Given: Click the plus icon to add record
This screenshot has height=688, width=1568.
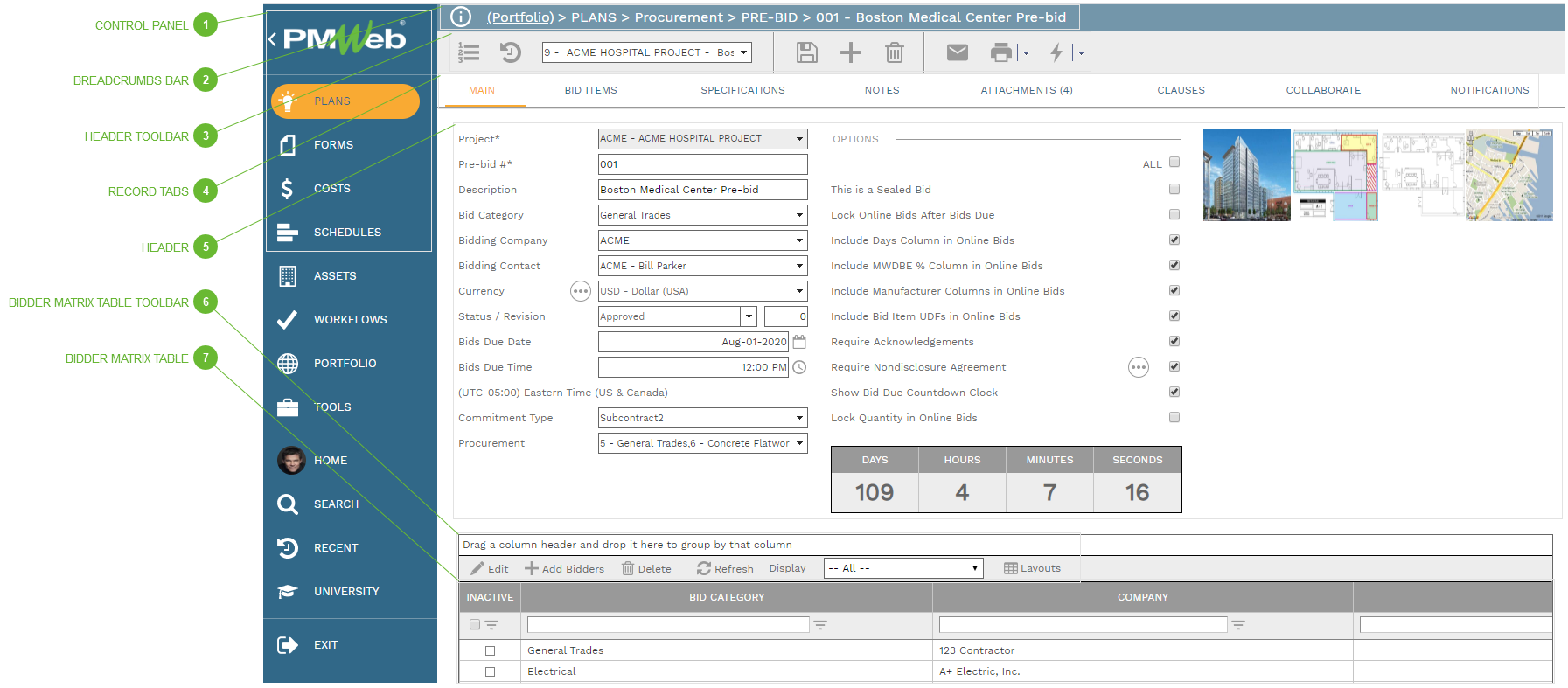Looking at the screenshot, I should tap(850, 53).
